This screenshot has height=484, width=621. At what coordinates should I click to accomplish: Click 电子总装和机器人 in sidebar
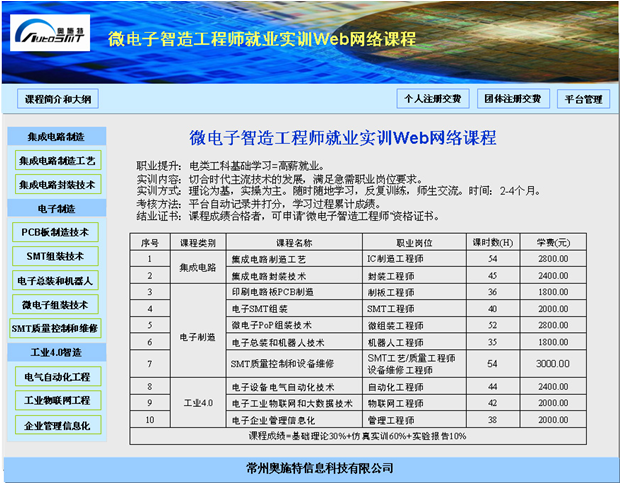56,280
